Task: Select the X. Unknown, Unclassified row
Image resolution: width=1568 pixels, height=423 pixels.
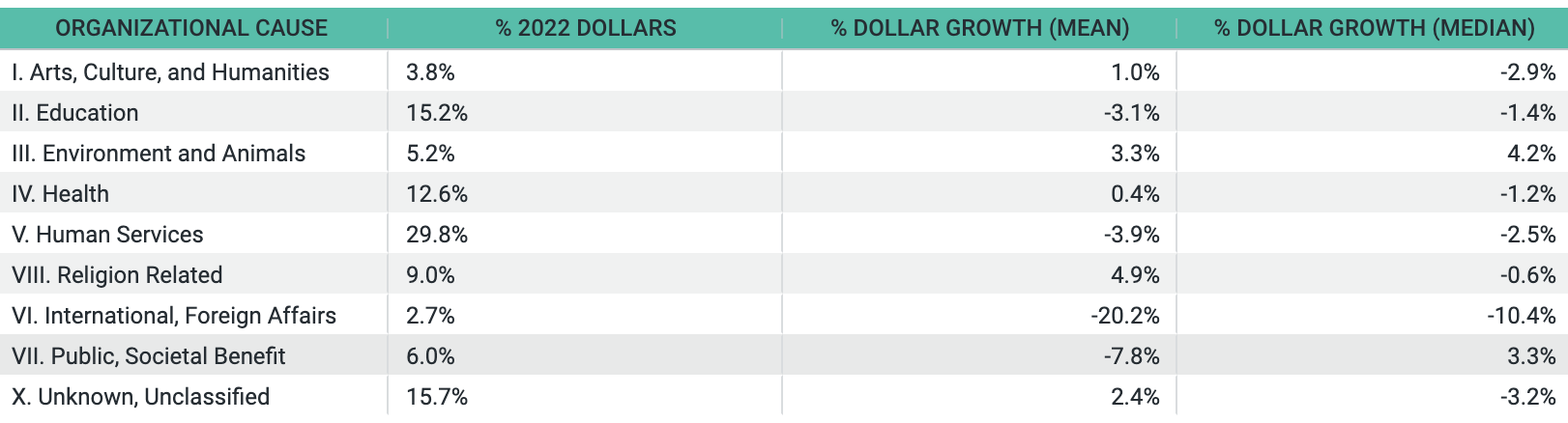Action: [784, 396]
